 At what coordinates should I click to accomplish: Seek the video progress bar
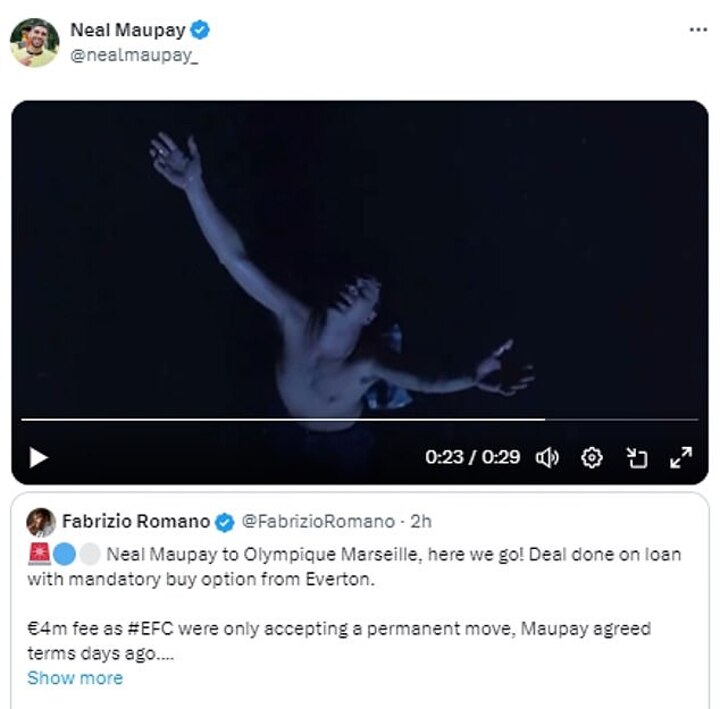click(x=300, y=419)
